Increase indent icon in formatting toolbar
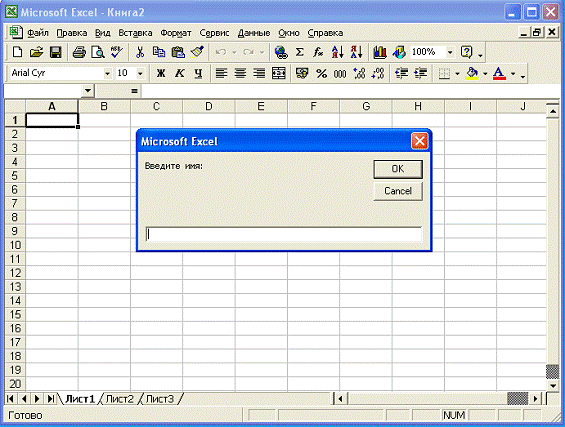The width and height of the screenshot is (565, 427). click(420, 74)
